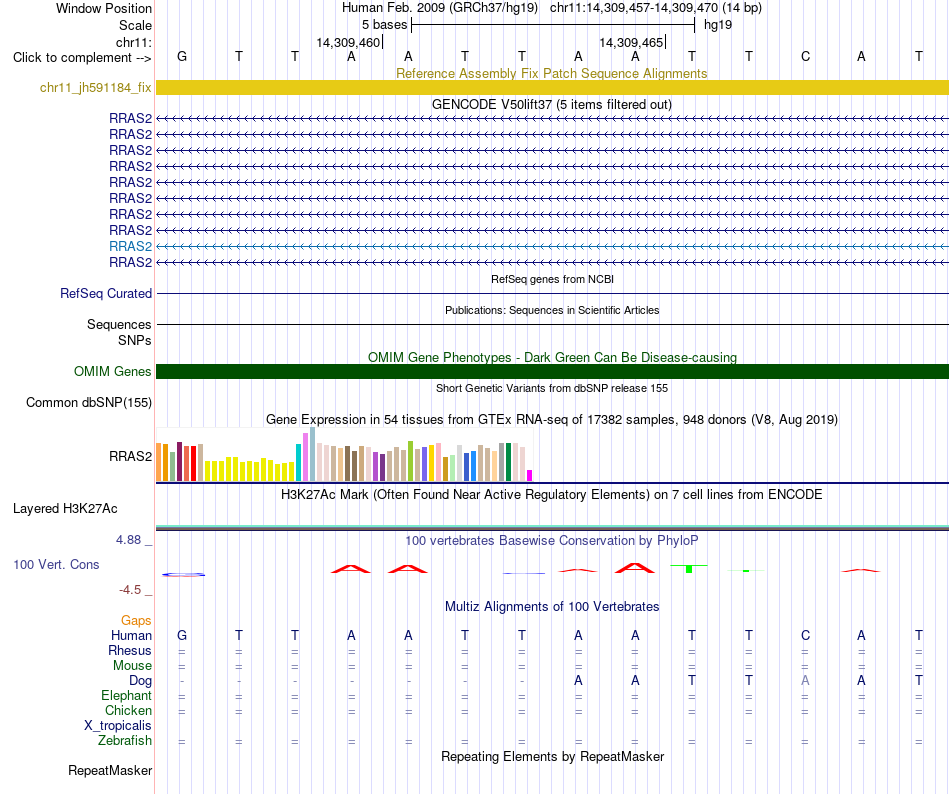Image resolution: width=950 pixels, height=794 pixels.
Task: Click the 5 bases scale bar
Action: [553, 25]
